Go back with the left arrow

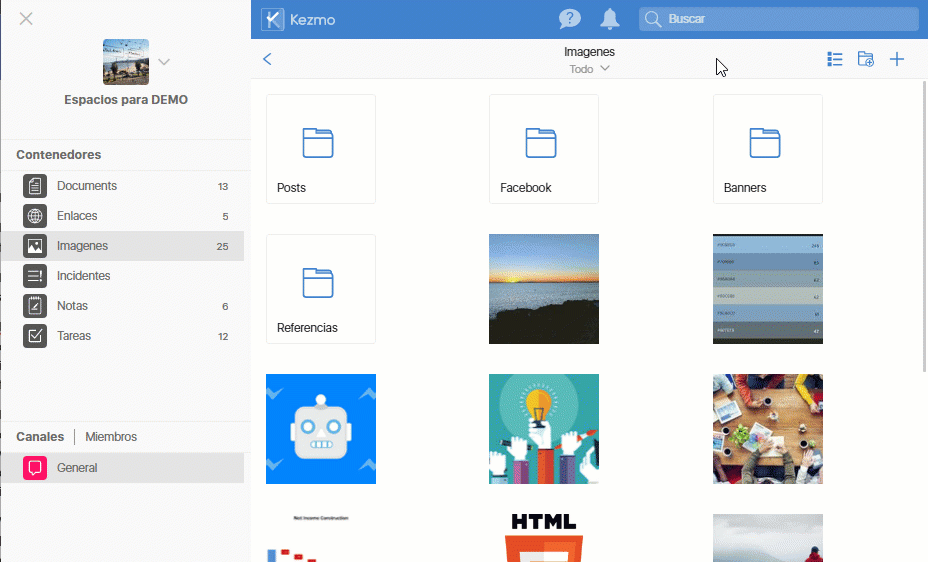click(267, 59)
